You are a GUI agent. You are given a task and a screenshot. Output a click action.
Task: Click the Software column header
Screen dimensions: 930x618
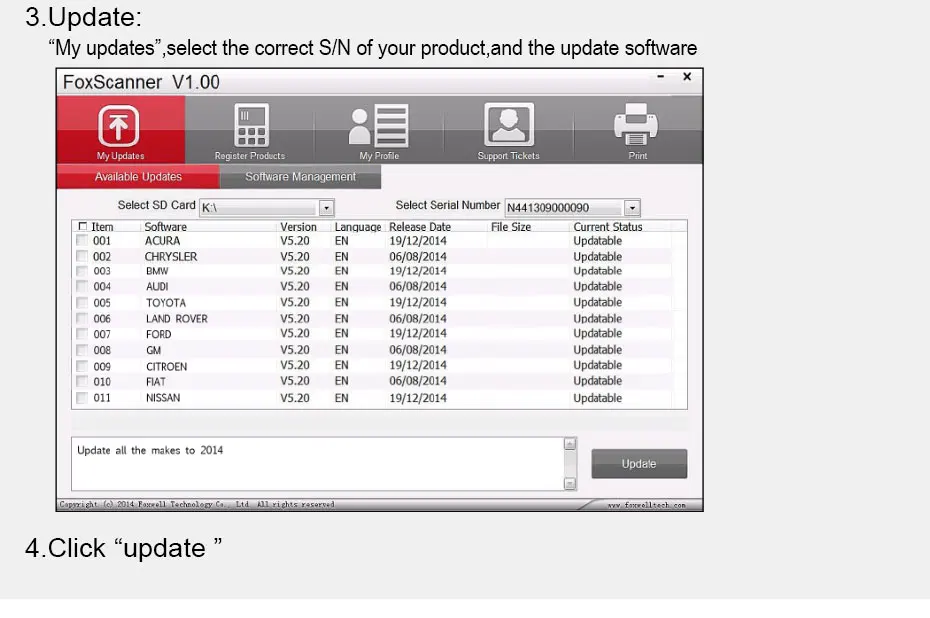[x=165, y=227]
